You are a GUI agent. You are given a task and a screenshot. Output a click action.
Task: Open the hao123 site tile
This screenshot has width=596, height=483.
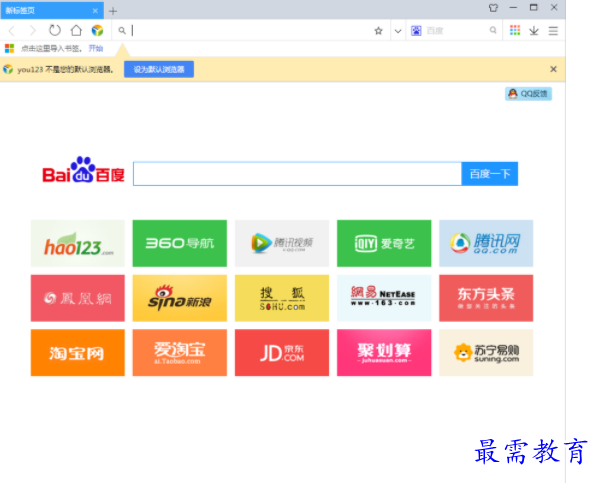[78, 243]
